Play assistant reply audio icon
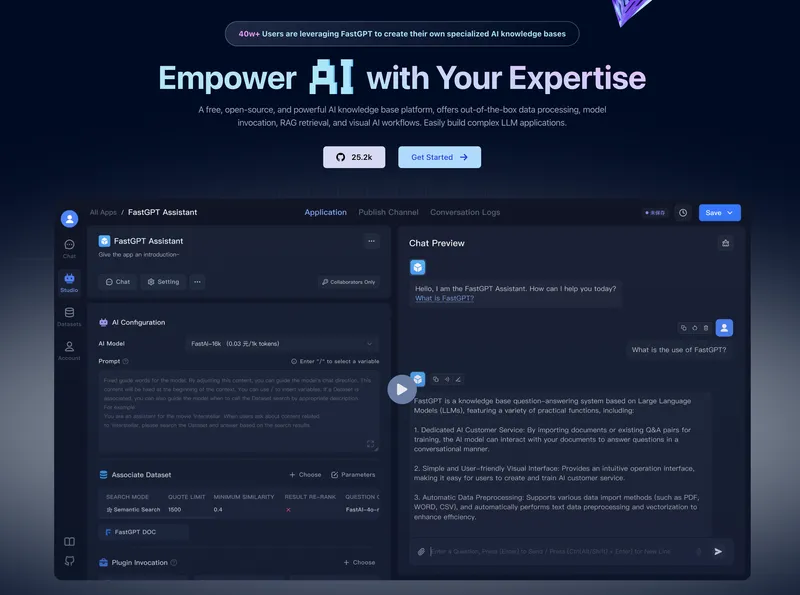The image size is (800, 595). [447, 379]
